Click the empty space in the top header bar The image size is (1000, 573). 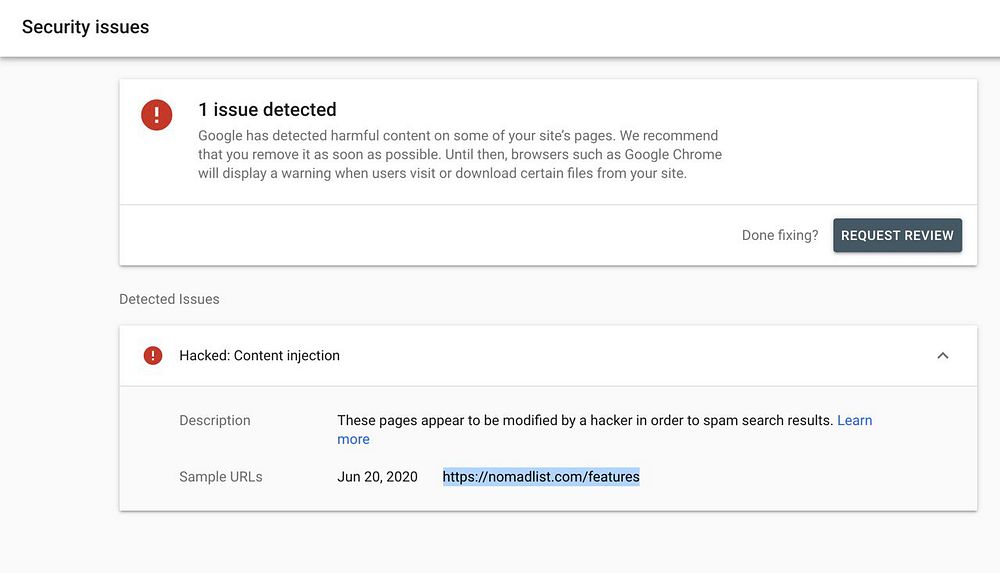(x=600, y=27)
